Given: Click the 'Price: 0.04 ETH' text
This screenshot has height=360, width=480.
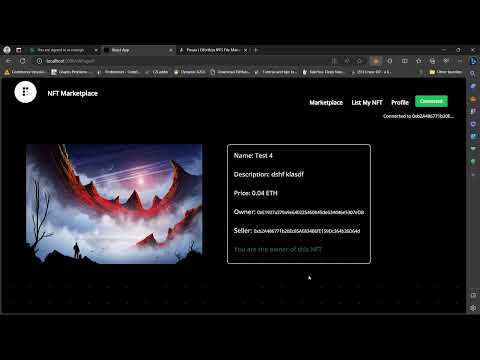Looking at the screenshot, I should pos(255,193).
